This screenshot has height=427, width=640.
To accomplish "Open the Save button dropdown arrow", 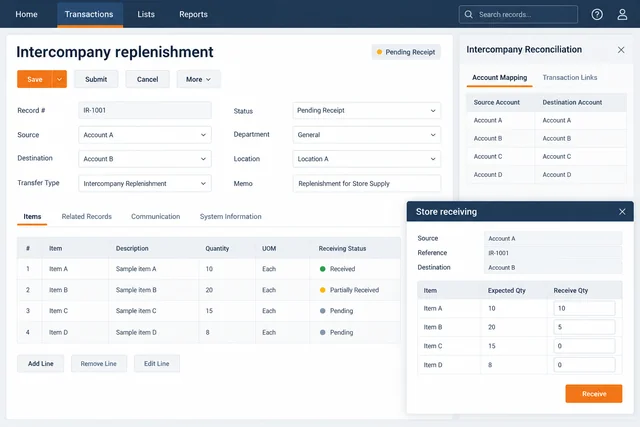I will tap(60, 79).
